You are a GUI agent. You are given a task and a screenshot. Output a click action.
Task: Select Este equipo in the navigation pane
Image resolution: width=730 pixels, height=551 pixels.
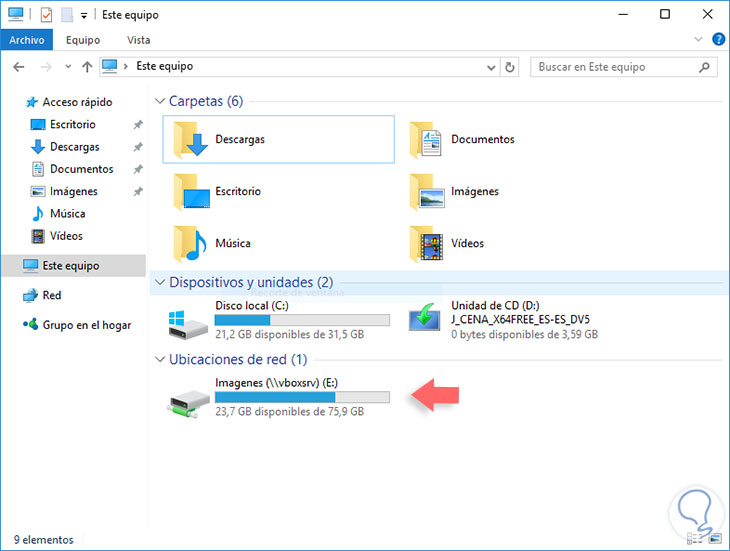(74, 266)
